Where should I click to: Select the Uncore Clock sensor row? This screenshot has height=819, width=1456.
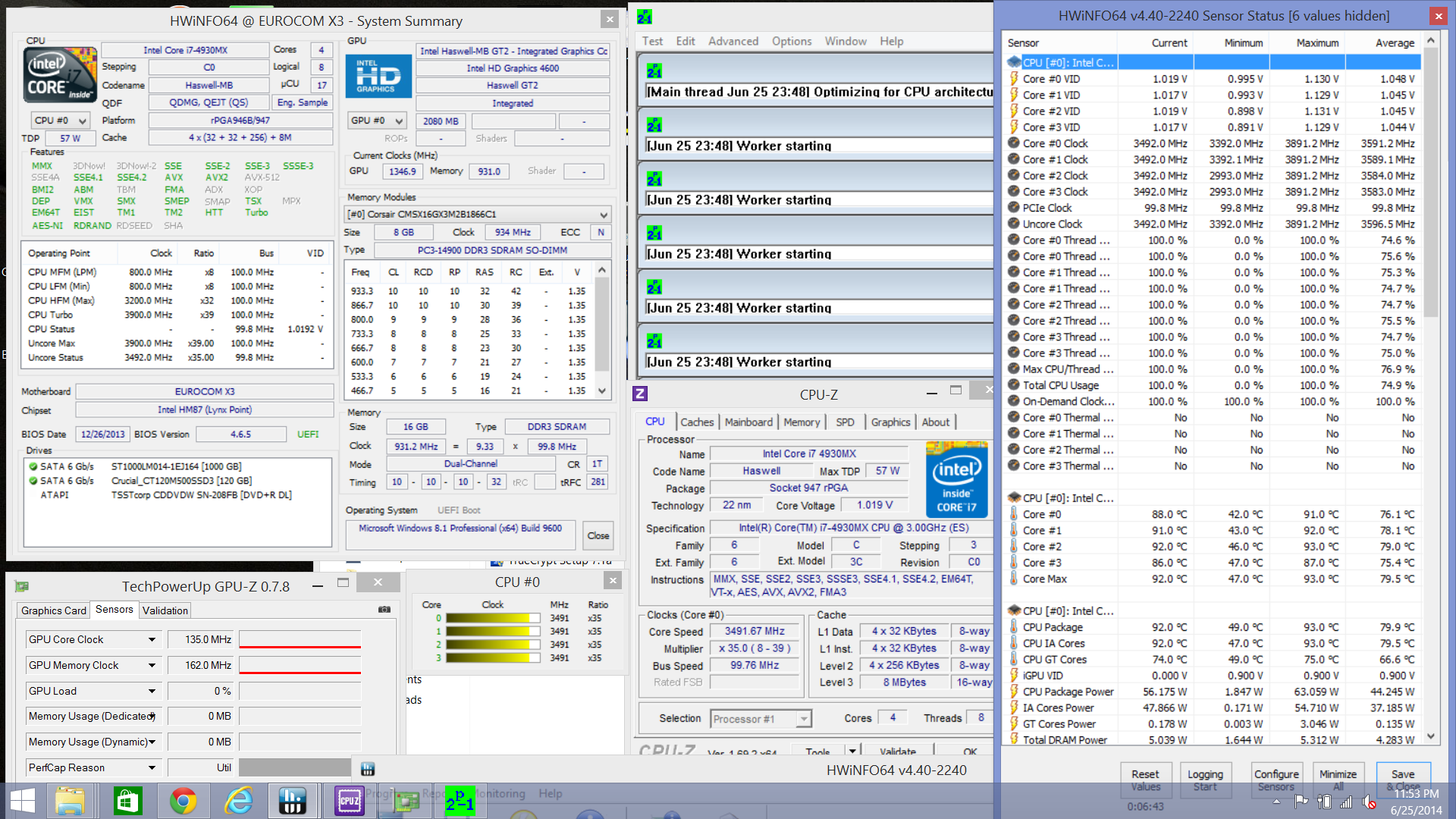point(1213,224)
